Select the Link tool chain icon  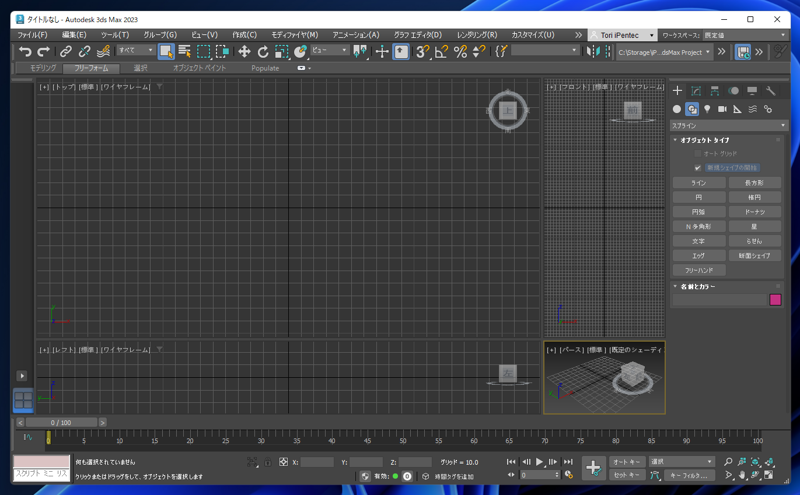[x=65, y=52]
